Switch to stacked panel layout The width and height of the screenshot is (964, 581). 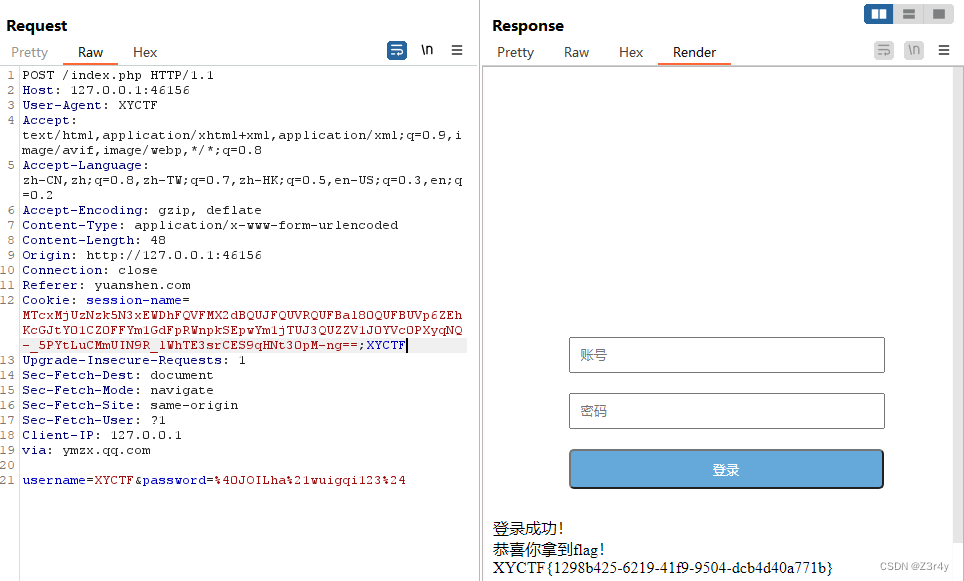pyautogui.click(x=908, y=13)
